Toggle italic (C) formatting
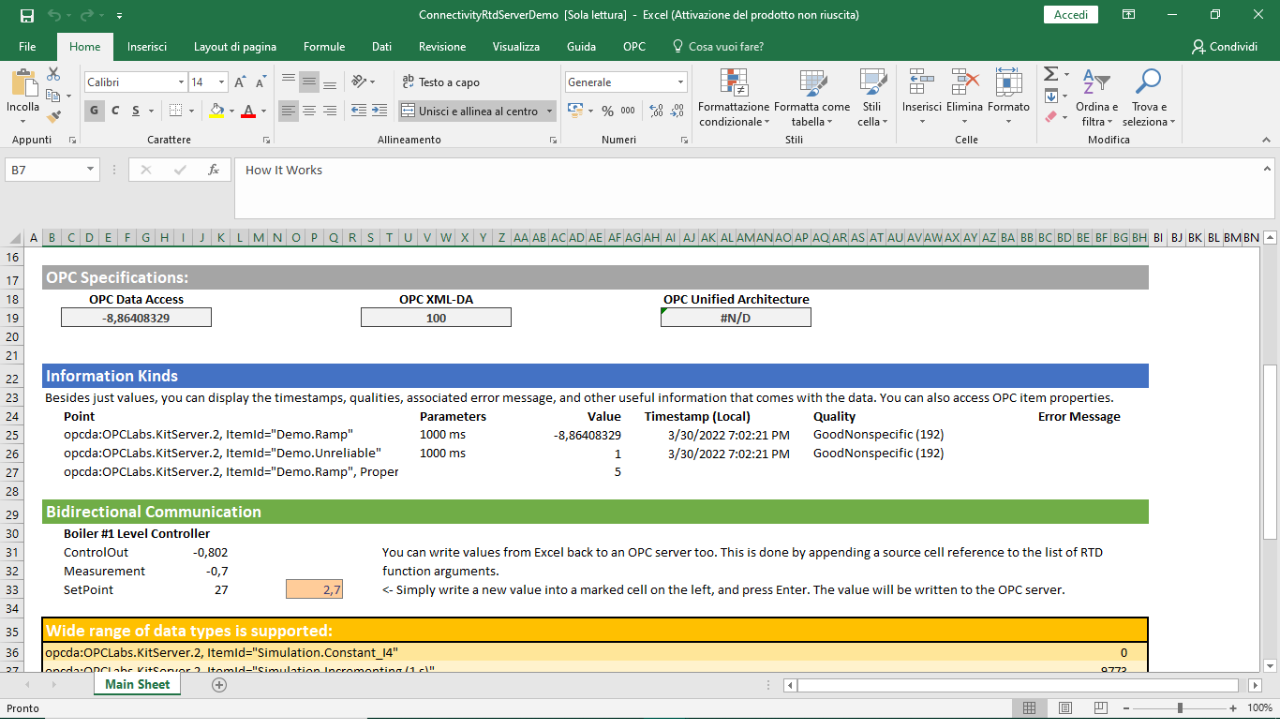The height and width of the screenshot is (719, 1280). click(x=115, y=111)
